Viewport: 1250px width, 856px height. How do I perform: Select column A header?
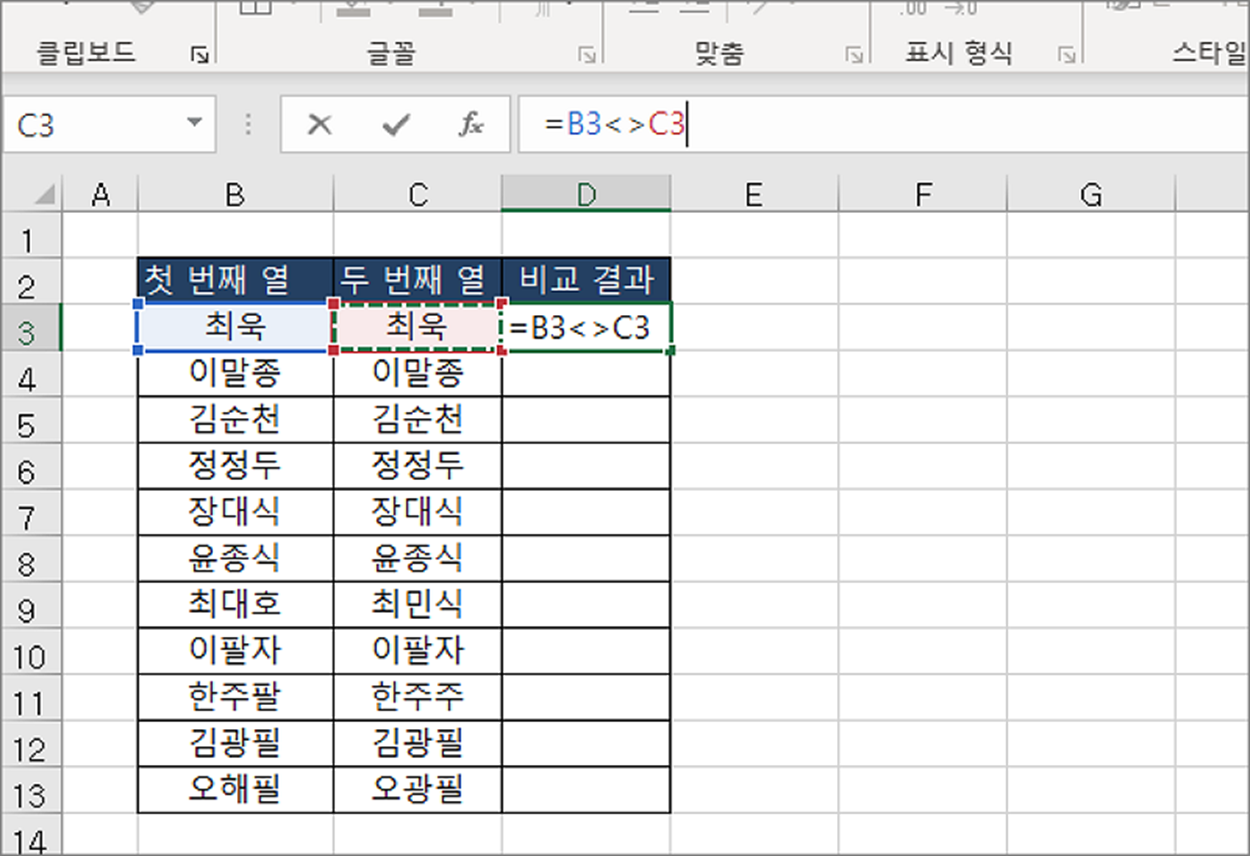point(100,195)
